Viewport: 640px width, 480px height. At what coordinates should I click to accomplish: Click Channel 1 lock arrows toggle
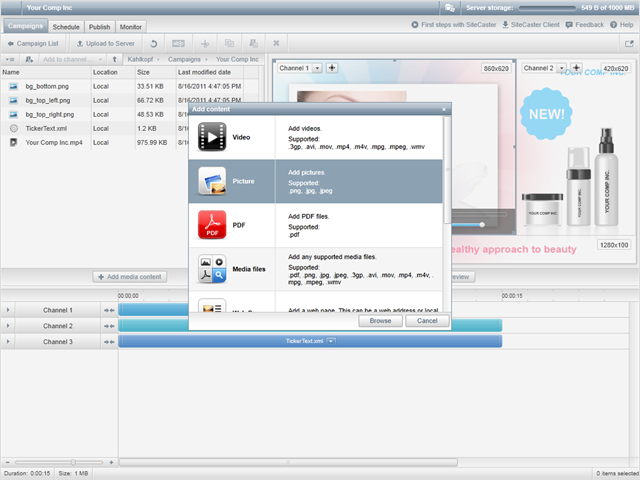[x=109, y=310]
